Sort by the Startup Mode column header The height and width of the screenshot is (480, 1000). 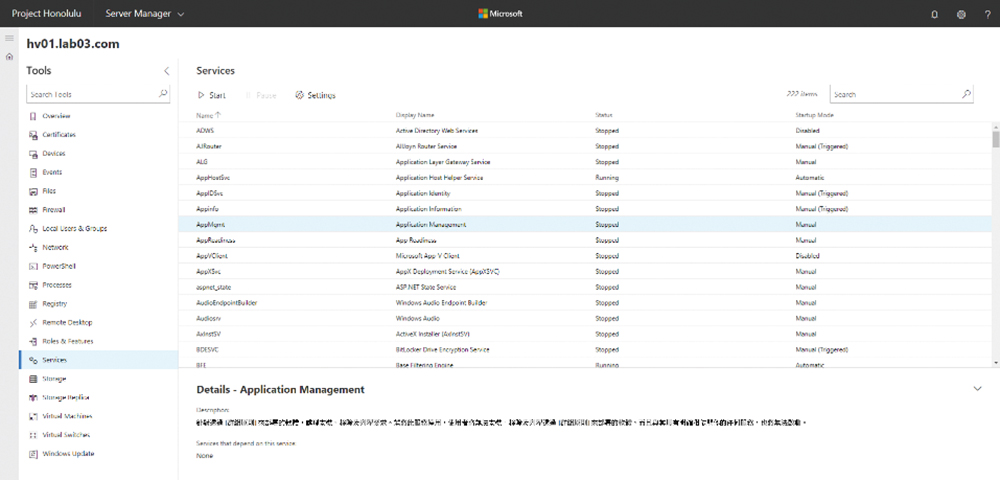click(814, 115)
